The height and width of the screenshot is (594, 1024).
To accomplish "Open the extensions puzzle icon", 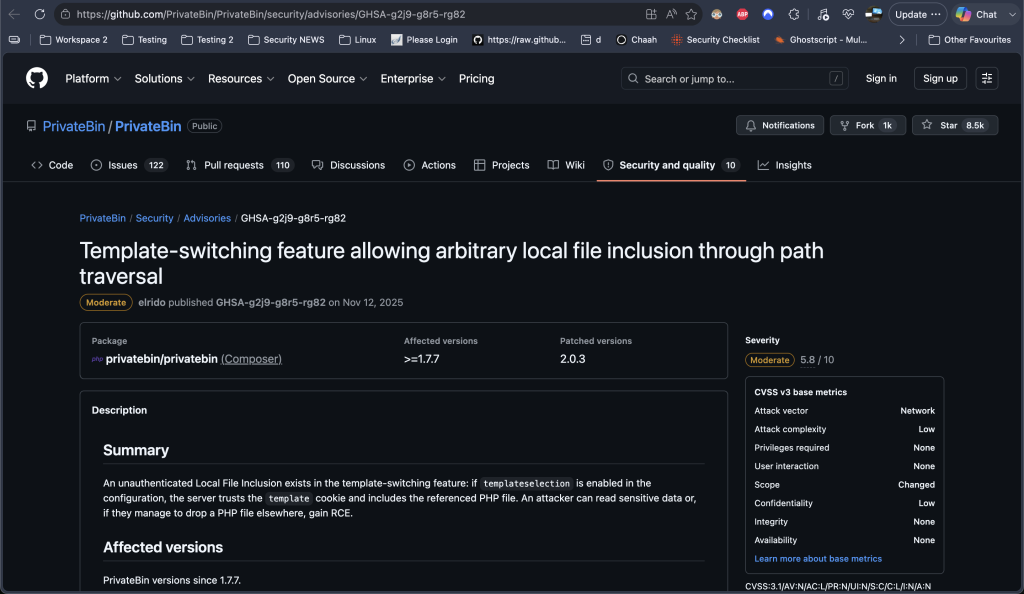I will [x=793, y=14].
